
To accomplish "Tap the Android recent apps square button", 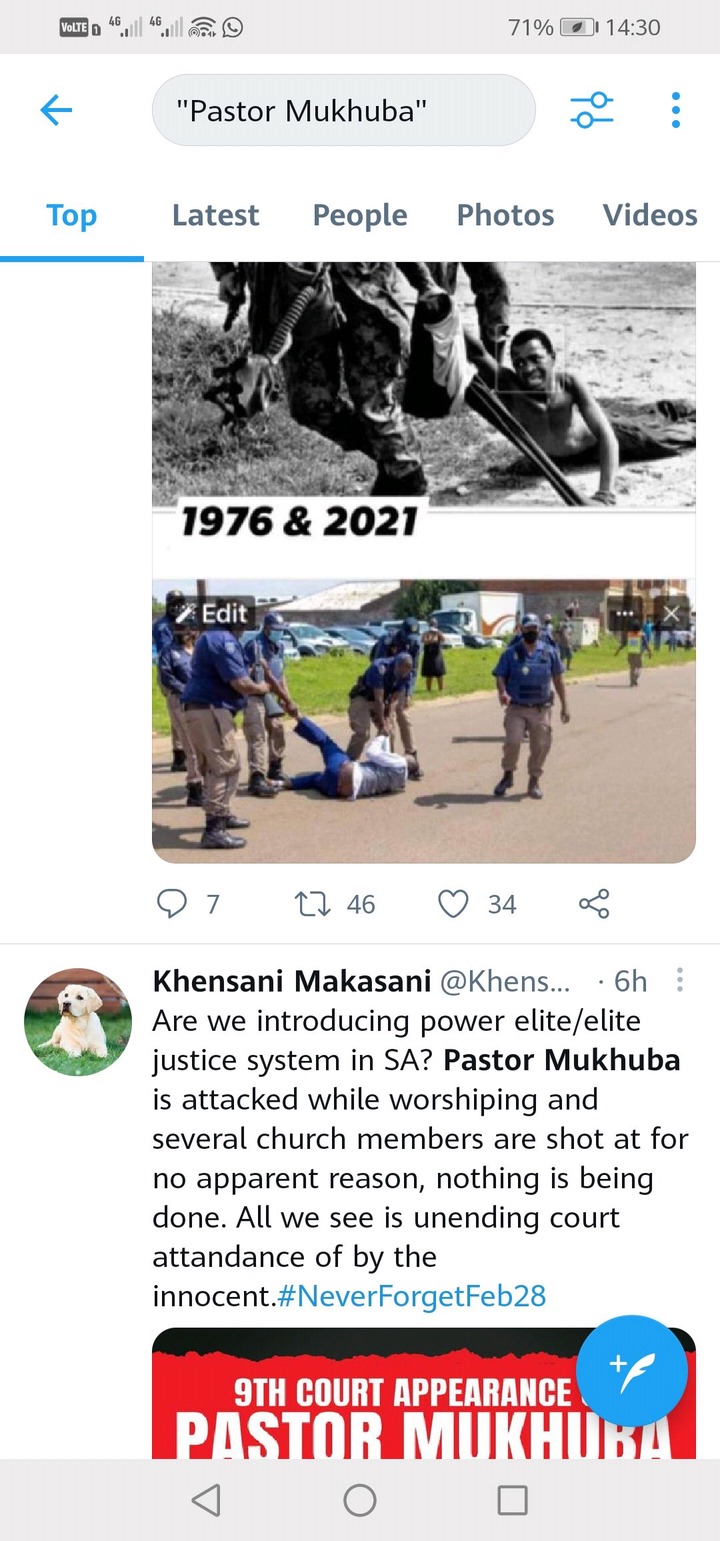I will (x=512, y=1499).
